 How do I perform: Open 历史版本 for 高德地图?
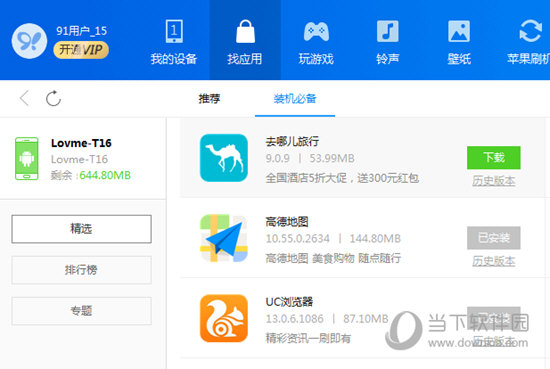coord(494,261)
